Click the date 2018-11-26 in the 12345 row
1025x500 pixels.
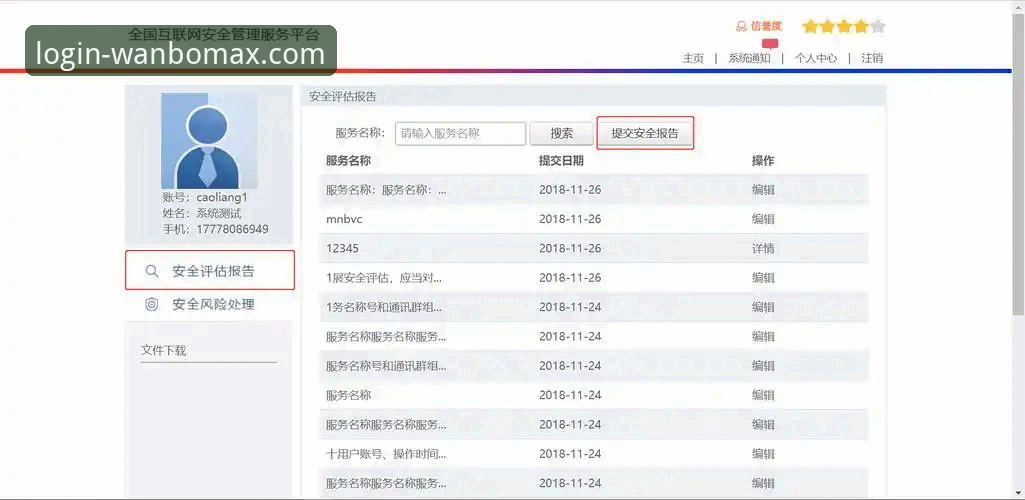click(x=570, y=248)
